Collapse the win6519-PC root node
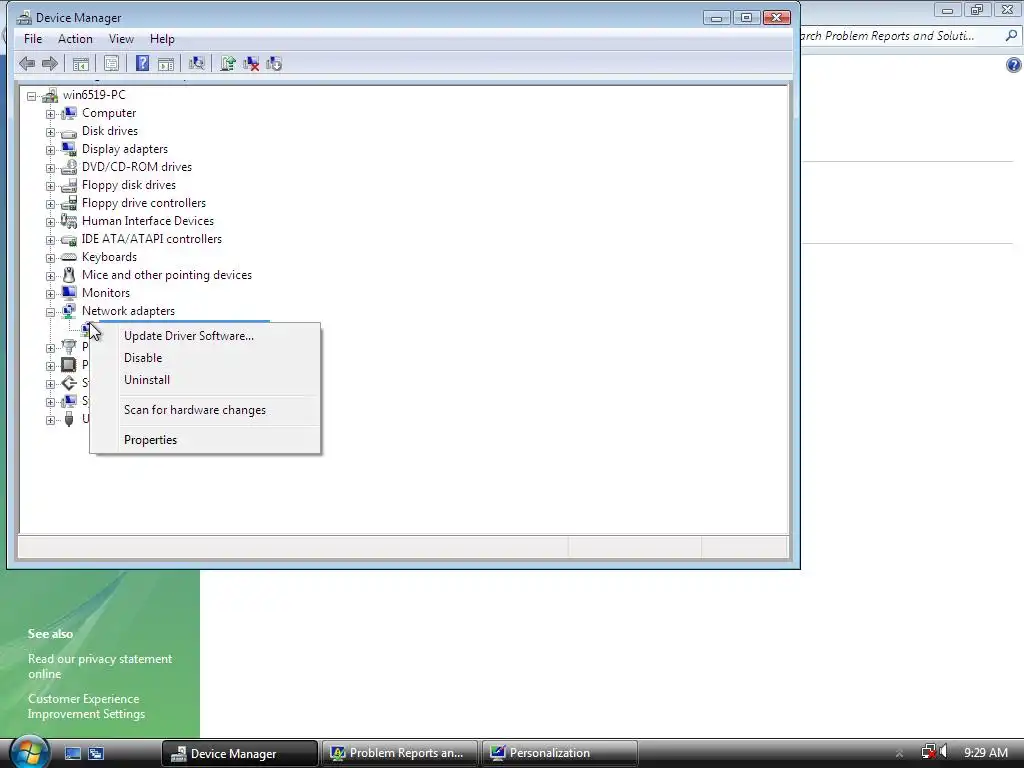Image resolution: width=1024 pixels, height=768 pixels. click(31, 96)
